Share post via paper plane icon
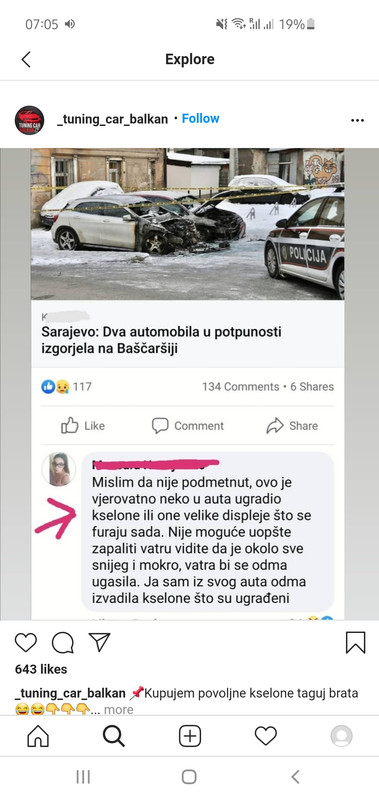The height and width of the screenshot is (800, 379). pos(99,642)
